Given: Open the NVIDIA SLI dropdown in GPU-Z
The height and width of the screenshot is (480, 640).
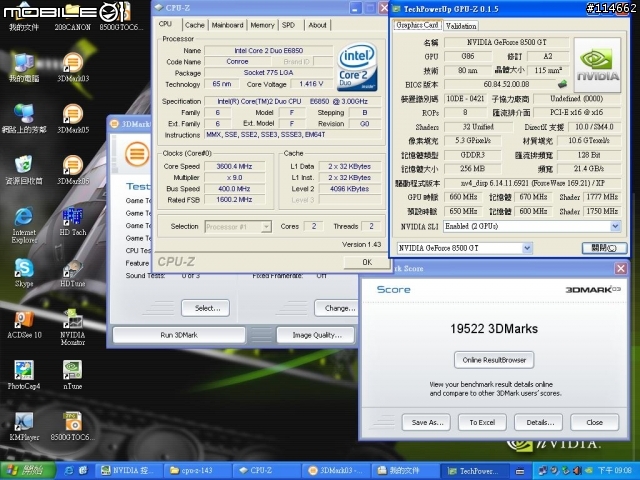Looking at the screenshot, I should tap(615, 227).
